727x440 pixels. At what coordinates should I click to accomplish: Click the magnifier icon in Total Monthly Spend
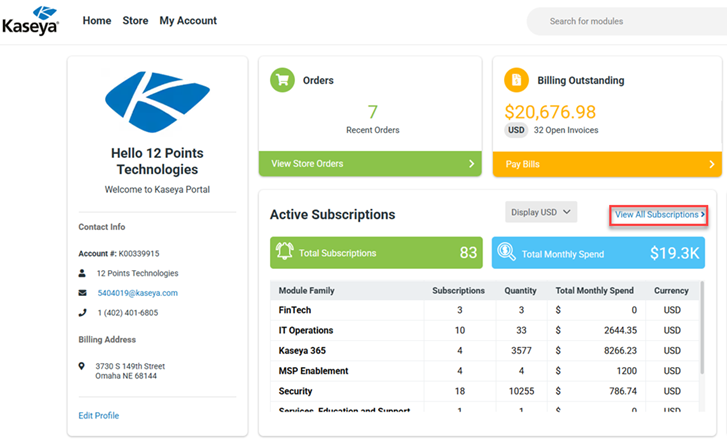tap(506, 251)
